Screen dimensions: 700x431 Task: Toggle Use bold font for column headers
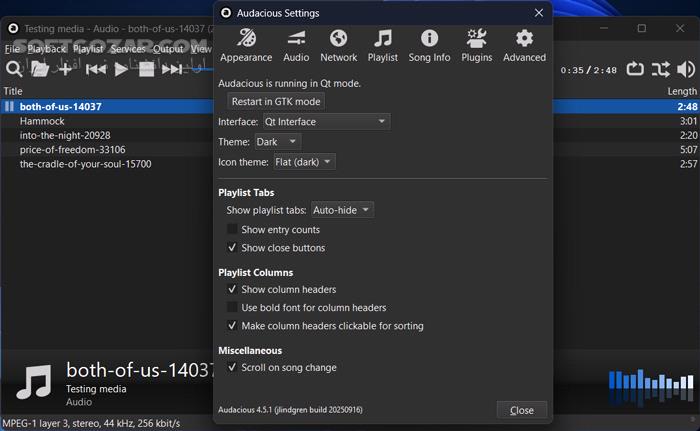coord(233,308)
